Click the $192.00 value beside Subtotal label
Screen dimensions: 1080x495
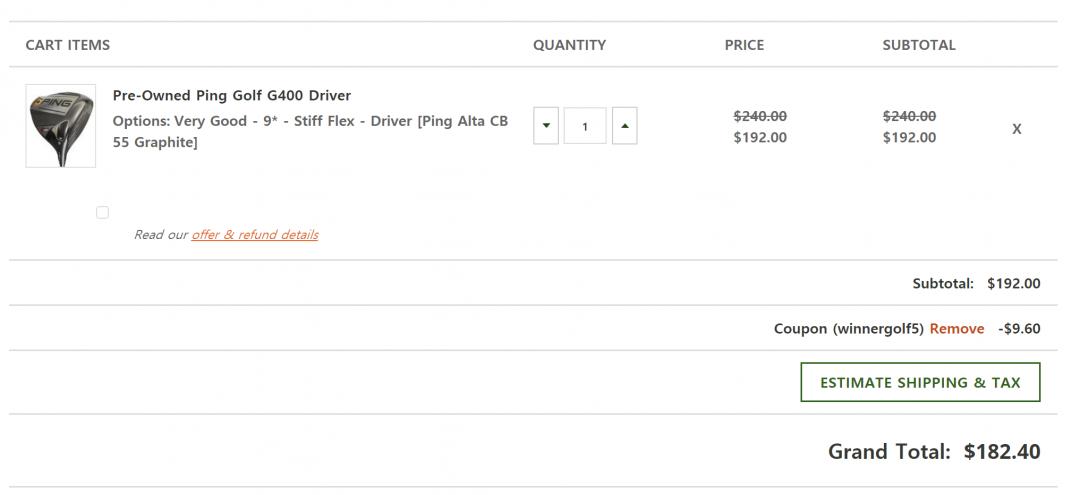(1013, 283)
